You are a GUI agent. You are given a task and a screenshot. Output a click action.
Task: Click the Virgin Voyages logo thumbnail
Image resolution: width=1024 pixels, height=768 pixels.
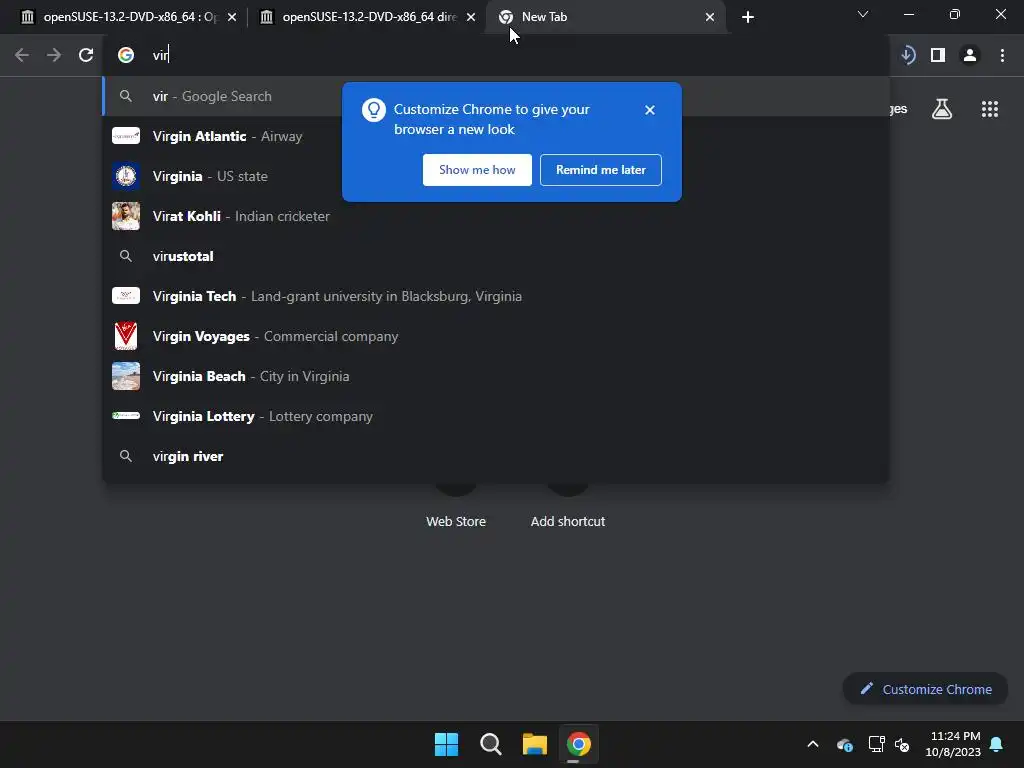[126, 336]
